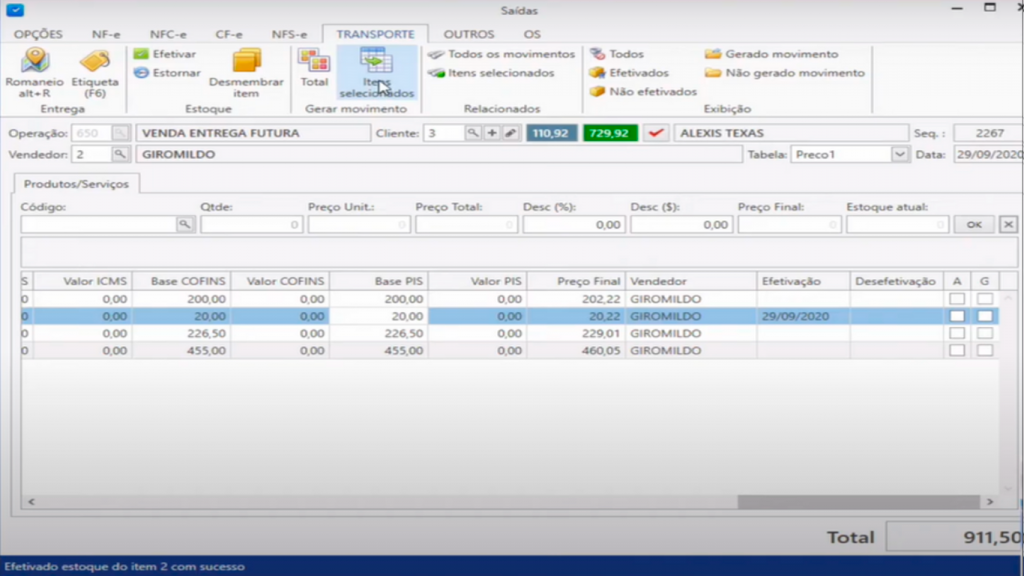Click Itens selecionados under Gerar movimento
1024x576 pixels.
tap(376, 62)
